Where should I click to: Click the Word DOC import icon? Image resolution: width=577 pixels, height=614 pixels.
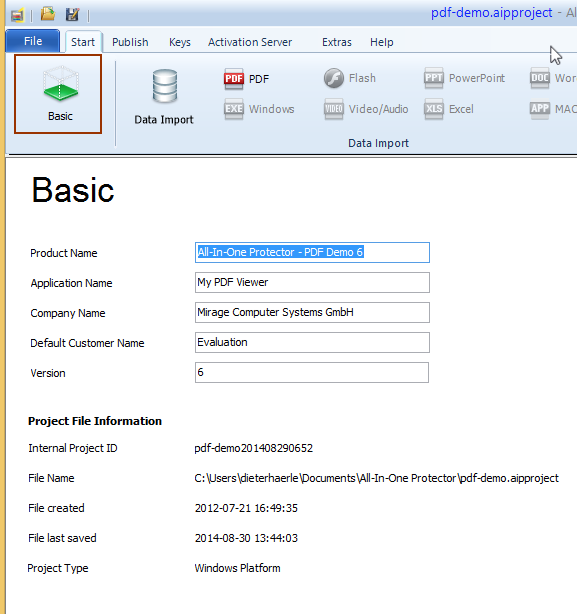tap(540, 78)
